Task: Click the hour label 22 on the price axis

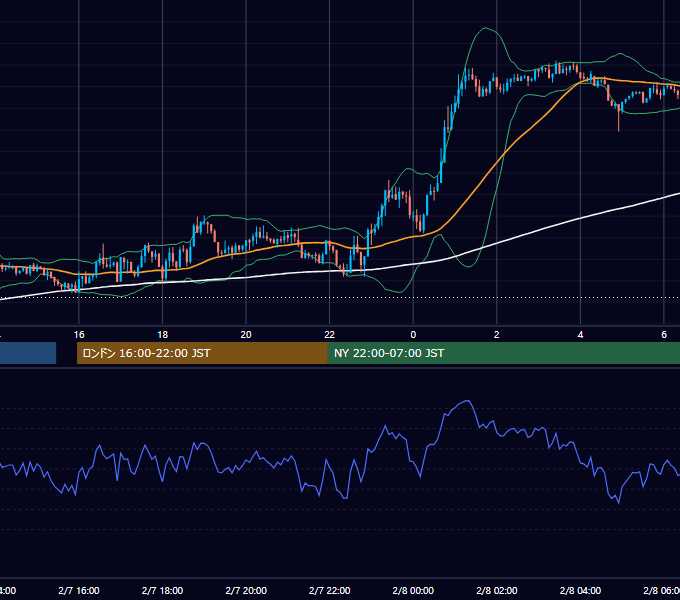Action: click(330, 335)
